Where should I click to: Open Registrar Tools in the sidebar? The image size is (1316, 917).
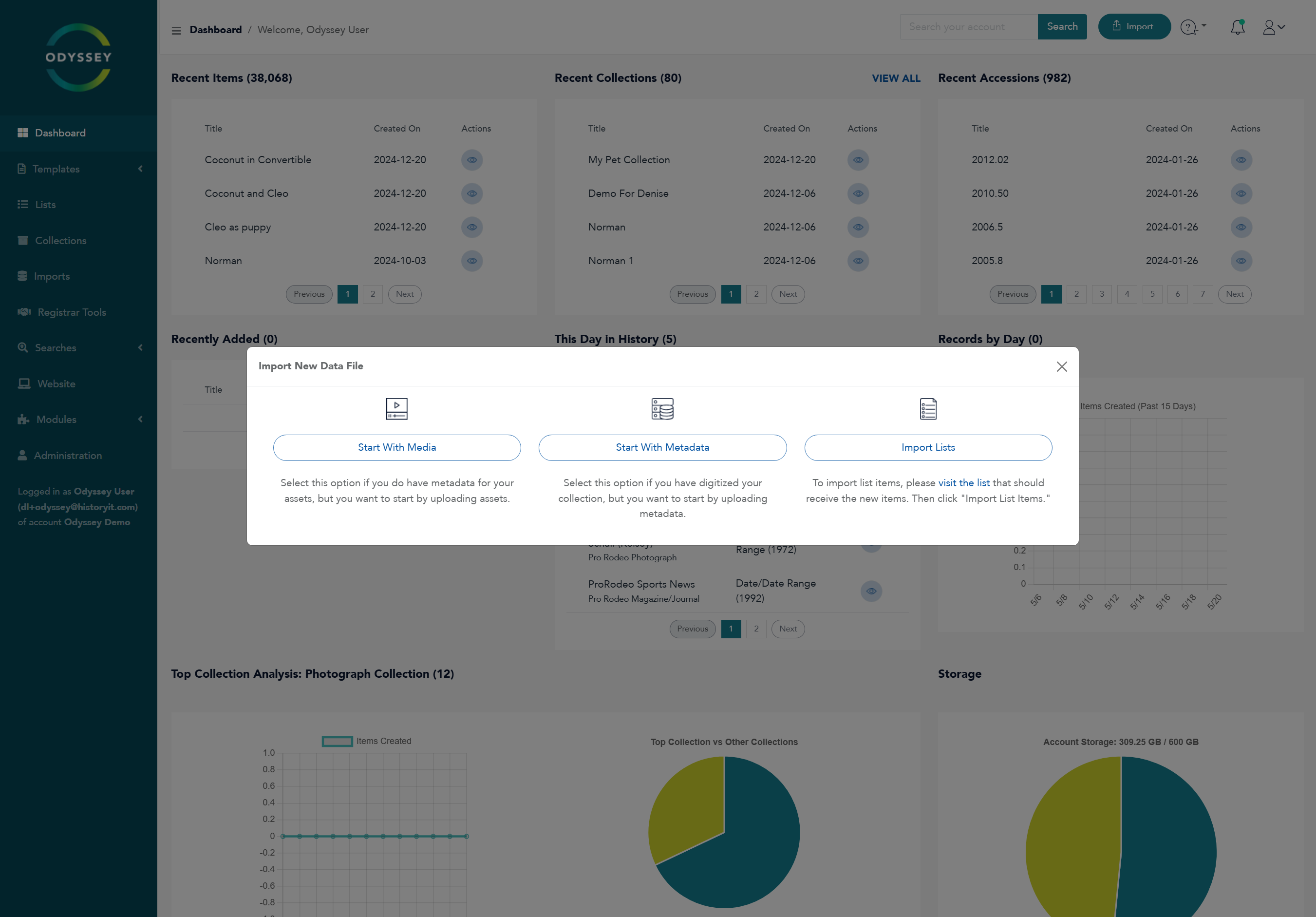point(72,312)
